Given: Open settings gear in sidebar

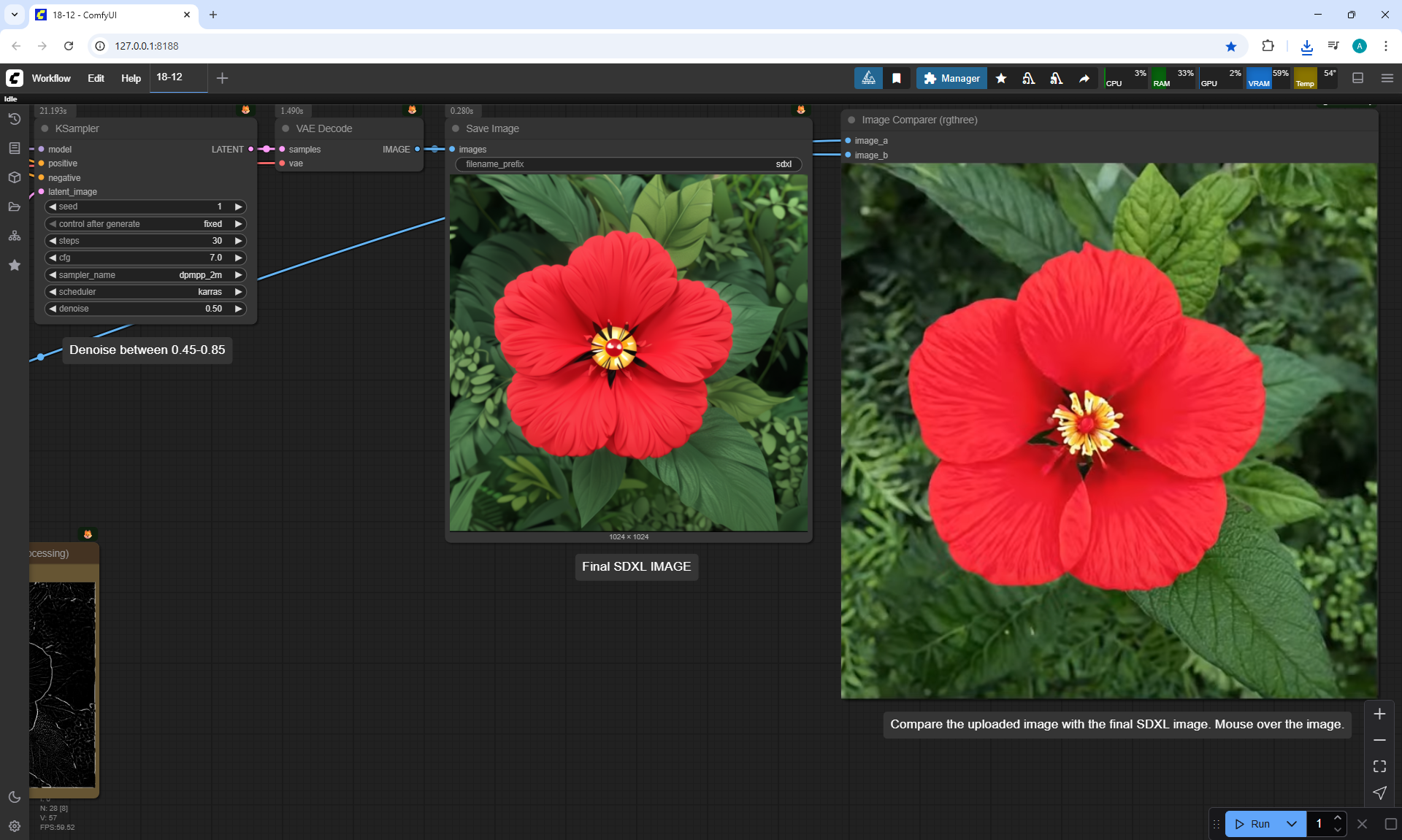Looking at the screenshot, I should pos(15,826).
